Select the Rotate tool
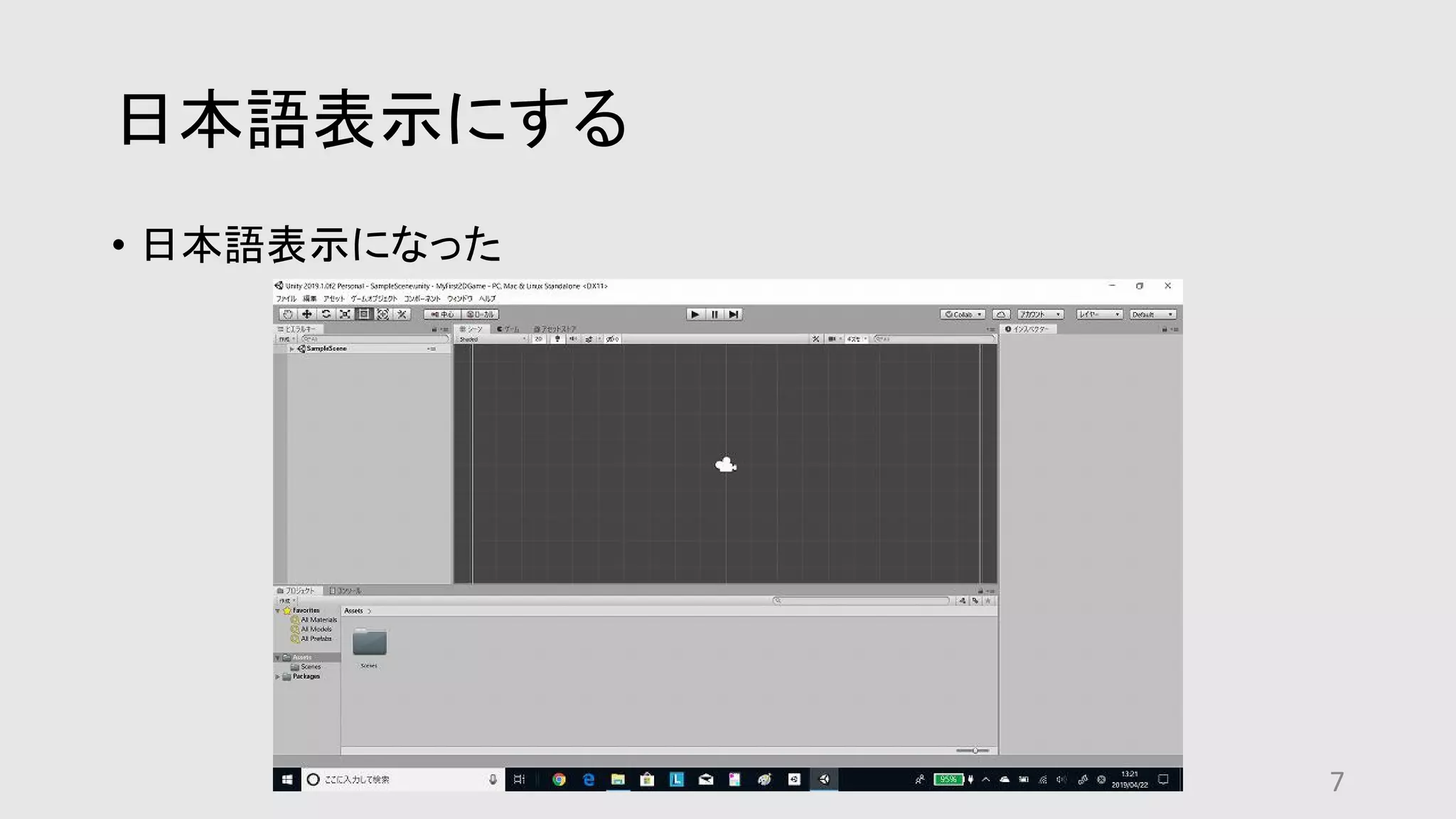Screen dimensions: 1456x819 tap(326, 314)
